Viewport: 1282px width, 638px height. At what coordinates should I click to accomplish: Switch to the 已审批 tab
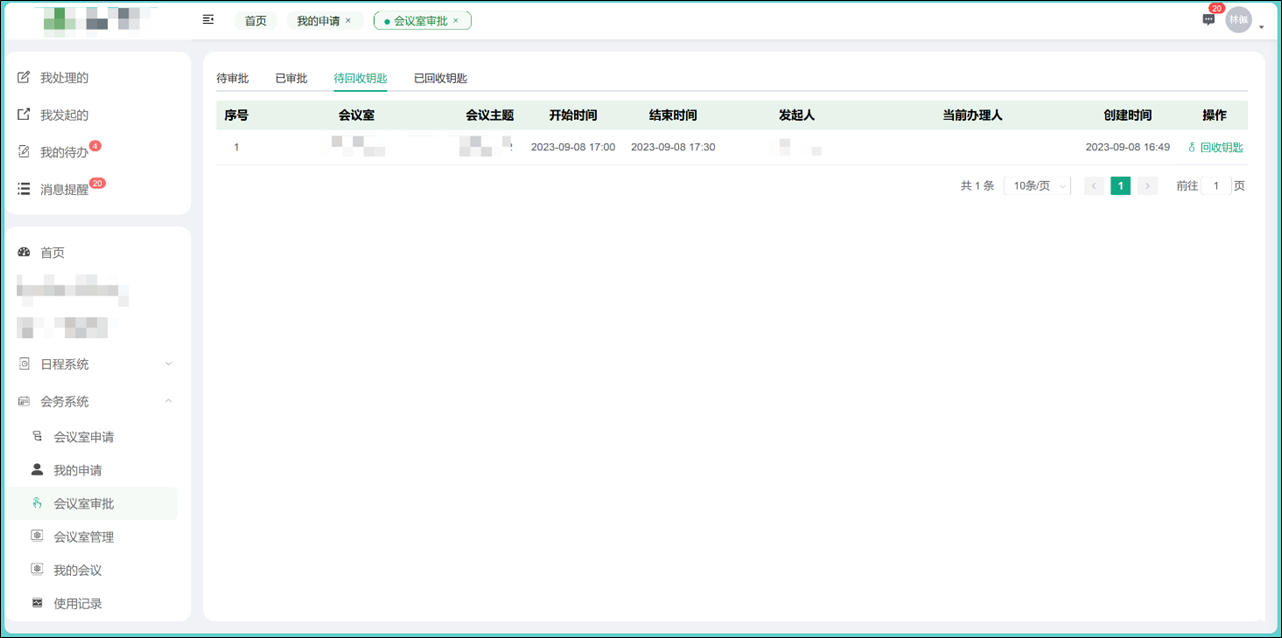(x=291, y=77)
